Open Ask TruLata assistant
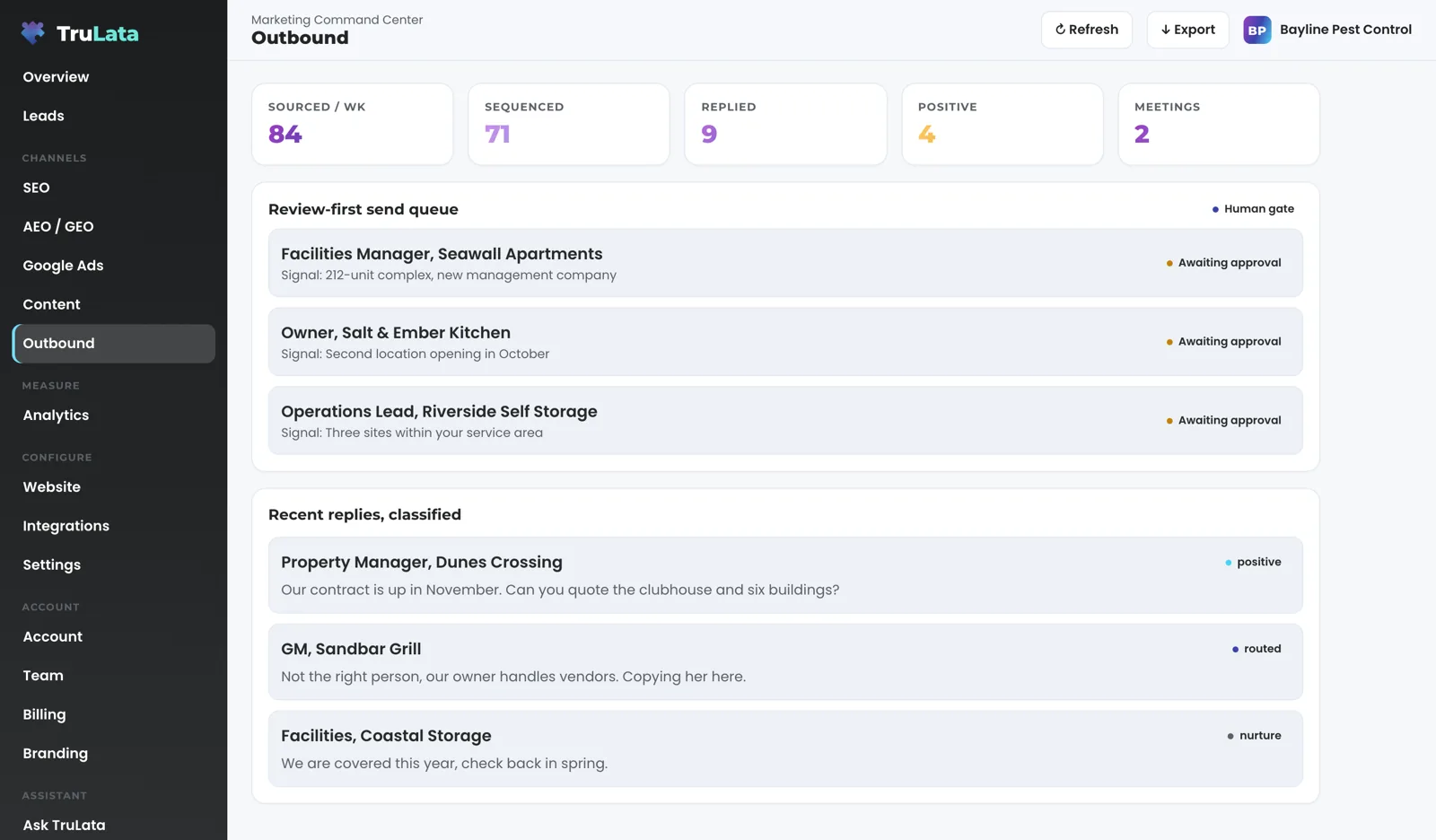1436x840 pixels. coord(113,825)
